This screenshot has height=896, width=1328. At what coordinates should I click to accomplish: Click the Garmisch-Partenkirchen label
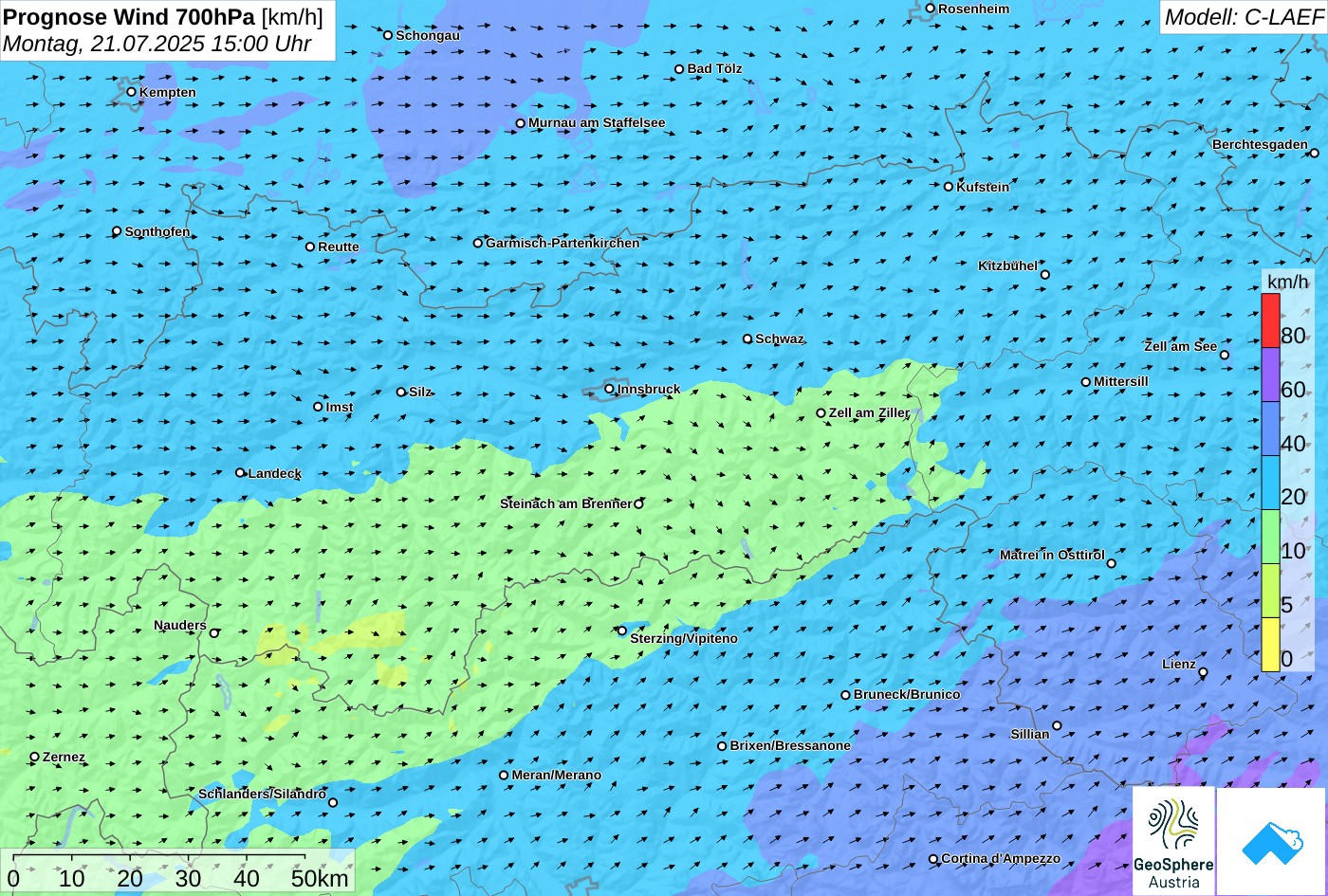pyautogui.click(x=563, y=243)
